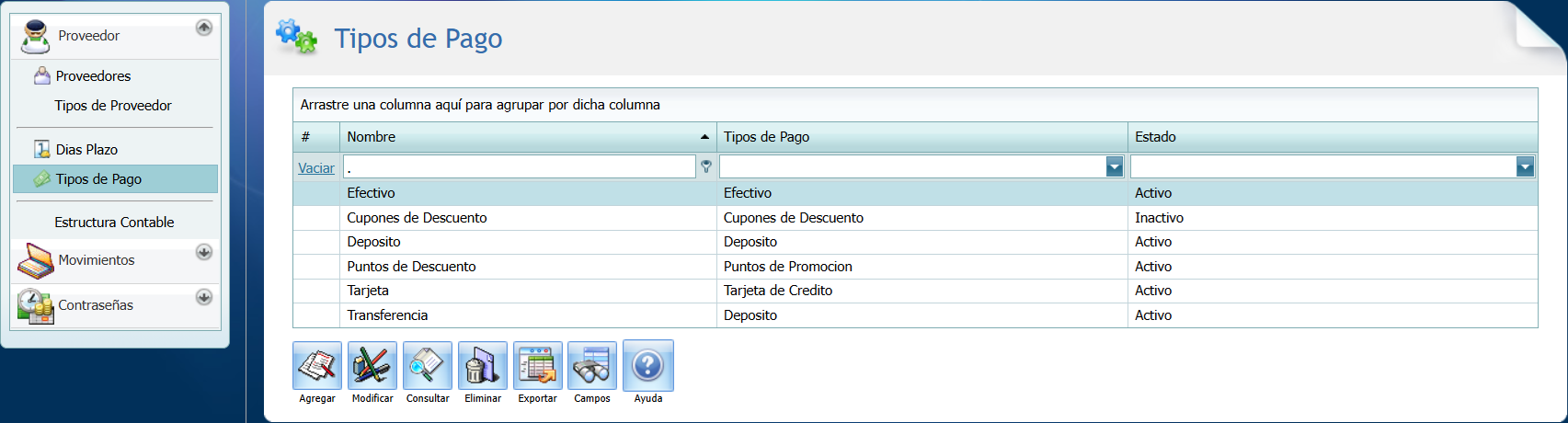Expand the Contraseñas panel arrow
This screenshot has width=1568, height=423.
[204, 297]
